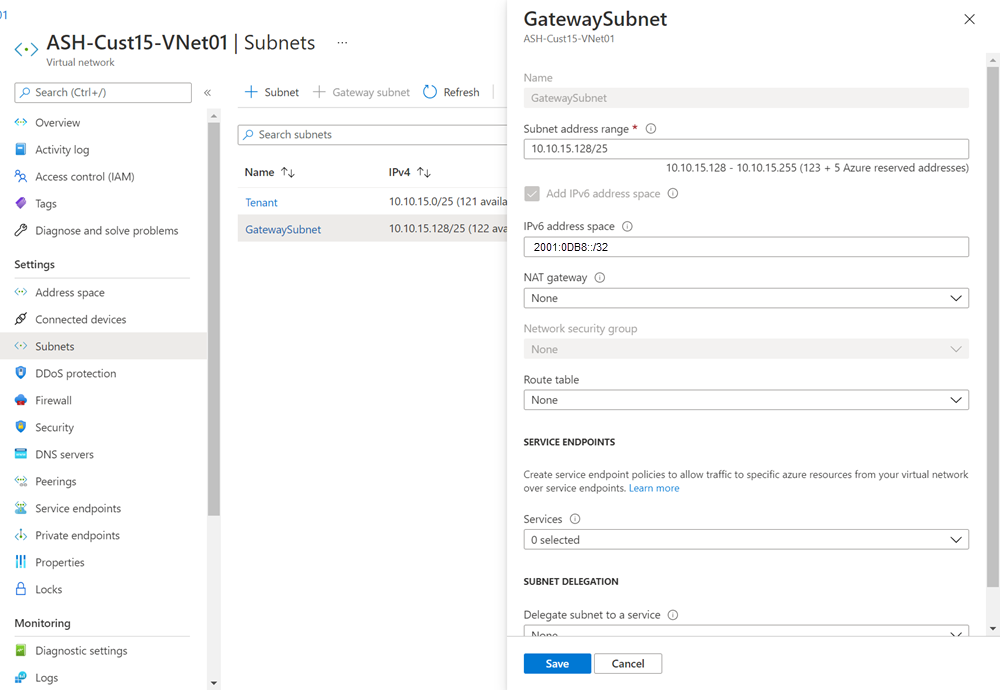The height and width of the screenshot is (690, 1000).
Task: Open the Learn more link about service endpoints
Action: click(x=654, y=488)
